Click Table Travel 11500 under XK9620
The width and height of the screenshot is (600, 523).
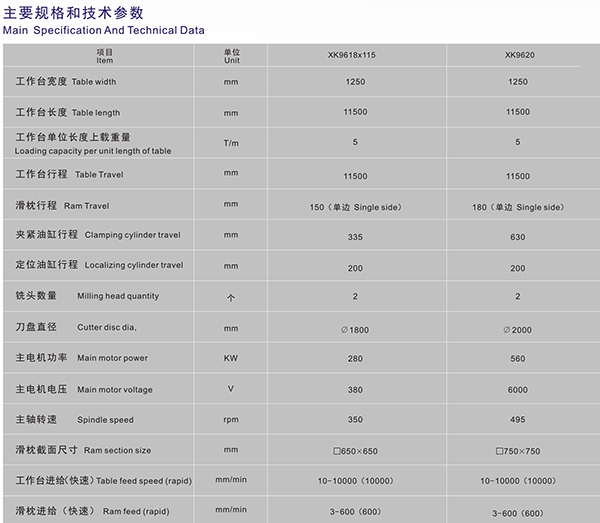(x=518, y=176)
